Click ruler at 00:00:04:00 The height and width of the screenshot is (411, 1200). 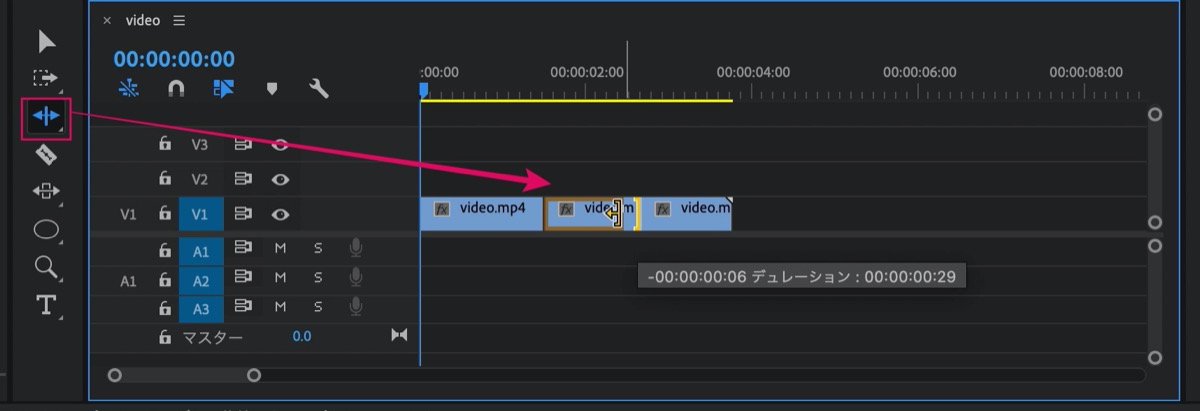[x=753, y=72]
